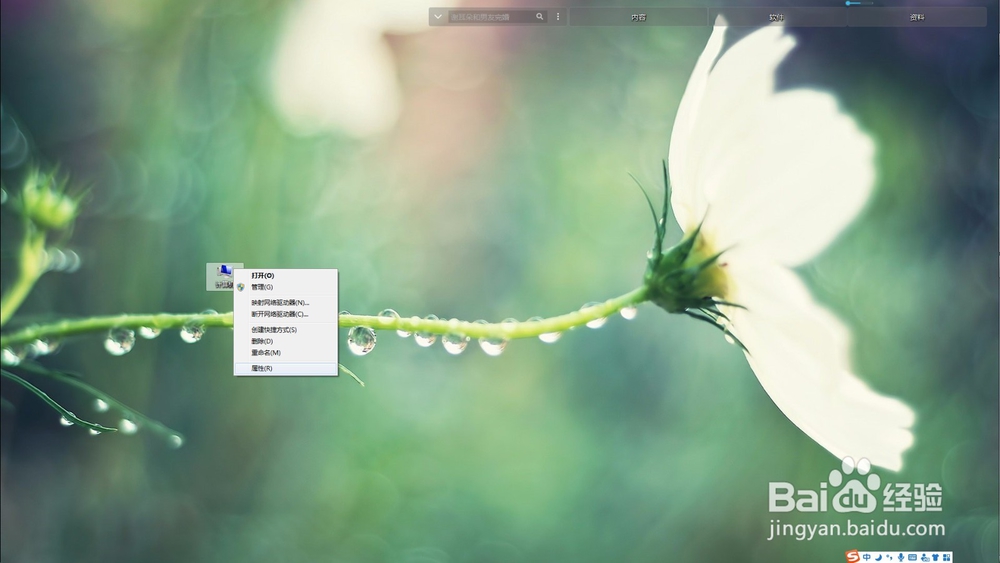Click 删除(D) in the context menu
This screenshot has width=1000, height=563.
[286, 341]
